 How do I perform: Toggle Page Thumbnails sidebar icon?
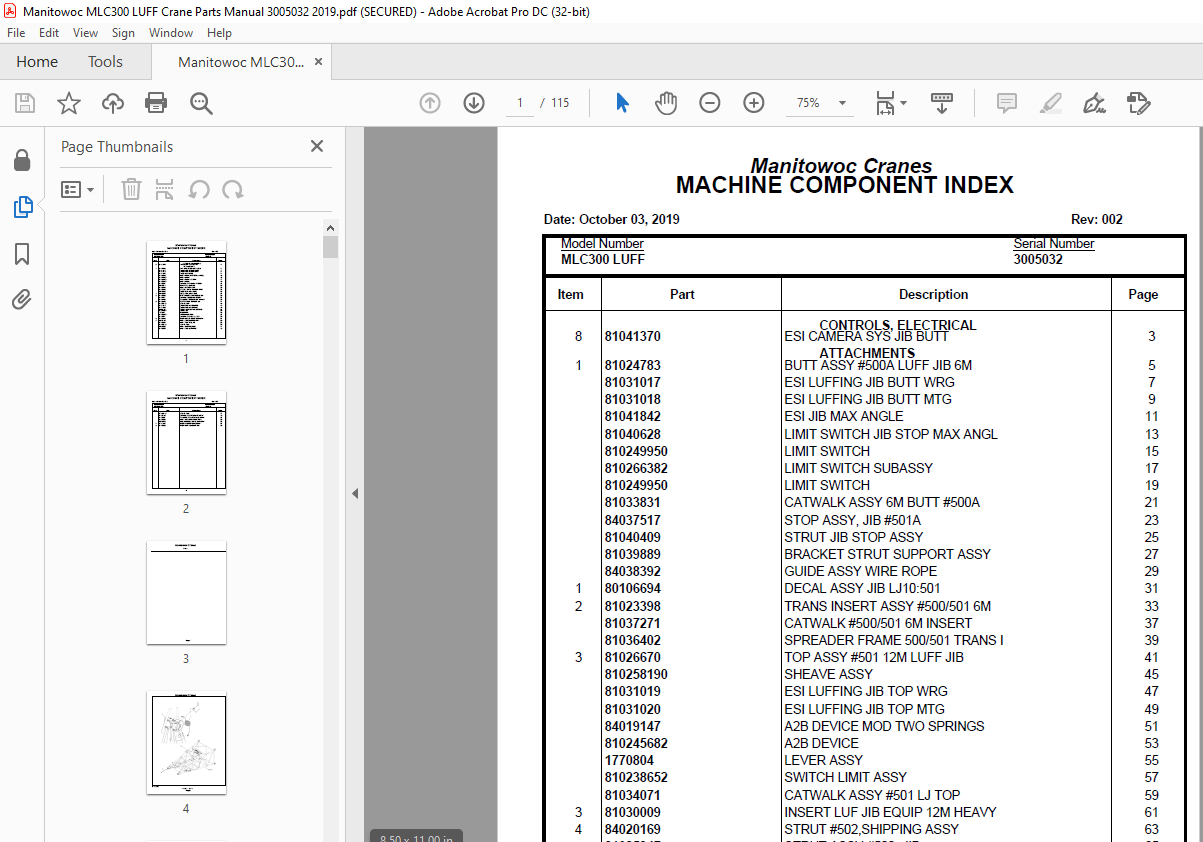22,207
